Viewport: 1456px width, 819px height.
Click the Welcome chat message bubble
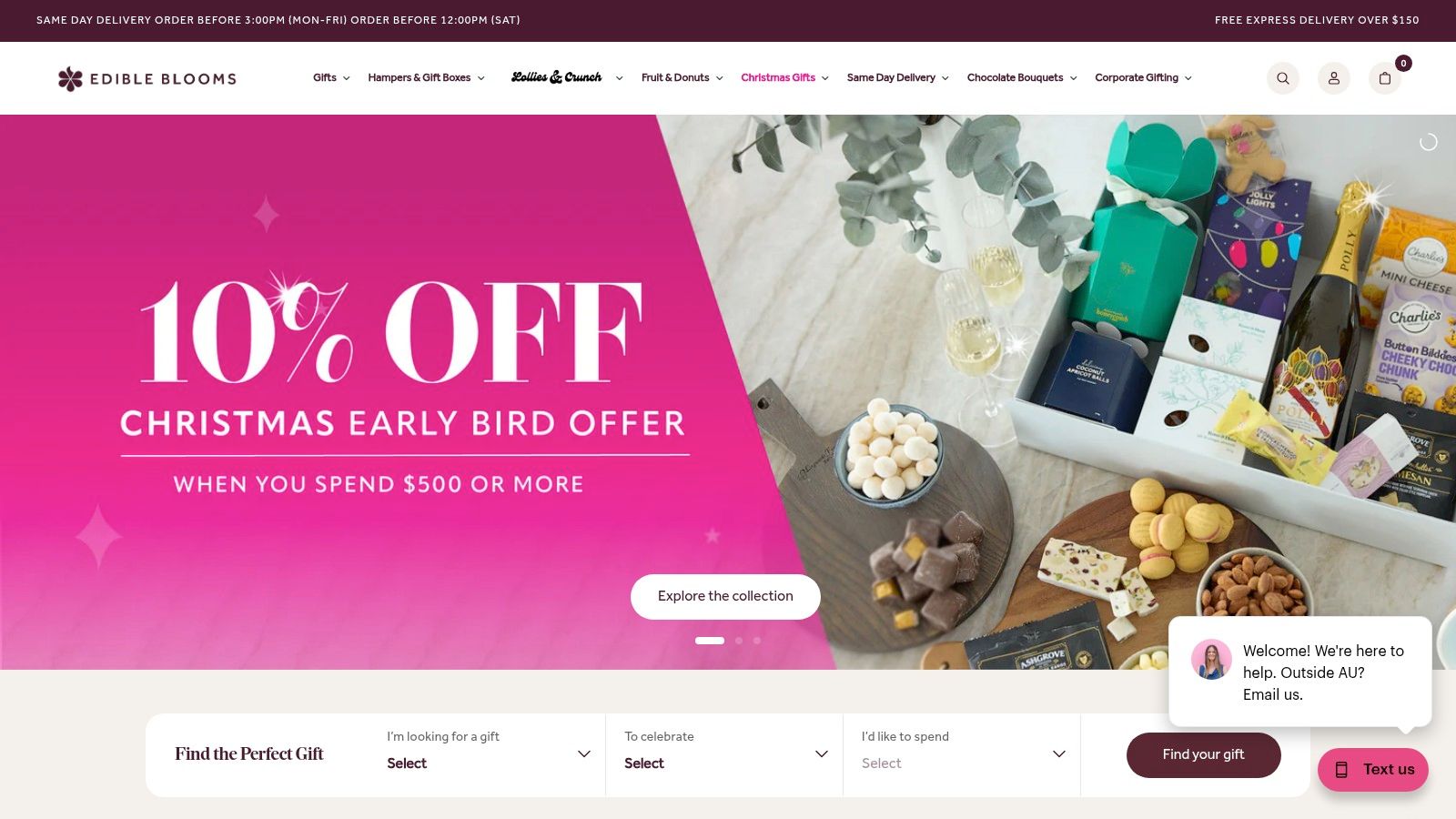[x=1300, y=672]
